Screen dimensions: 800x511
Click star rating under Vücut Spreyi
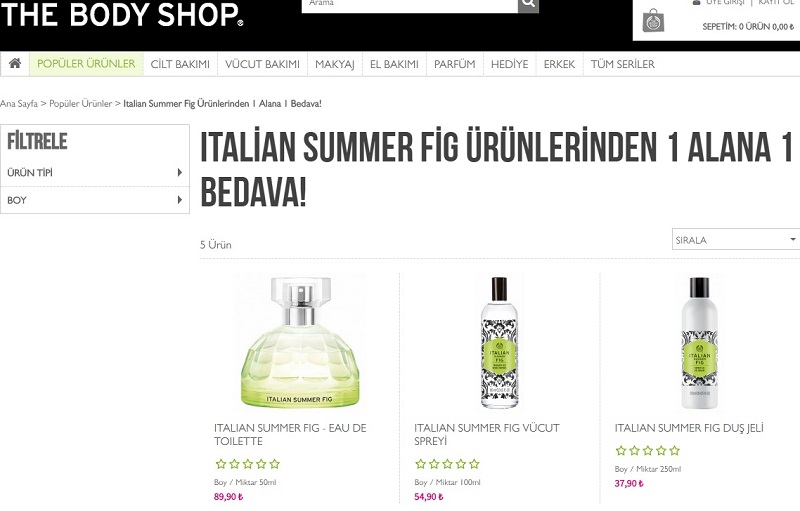point(447,464)
